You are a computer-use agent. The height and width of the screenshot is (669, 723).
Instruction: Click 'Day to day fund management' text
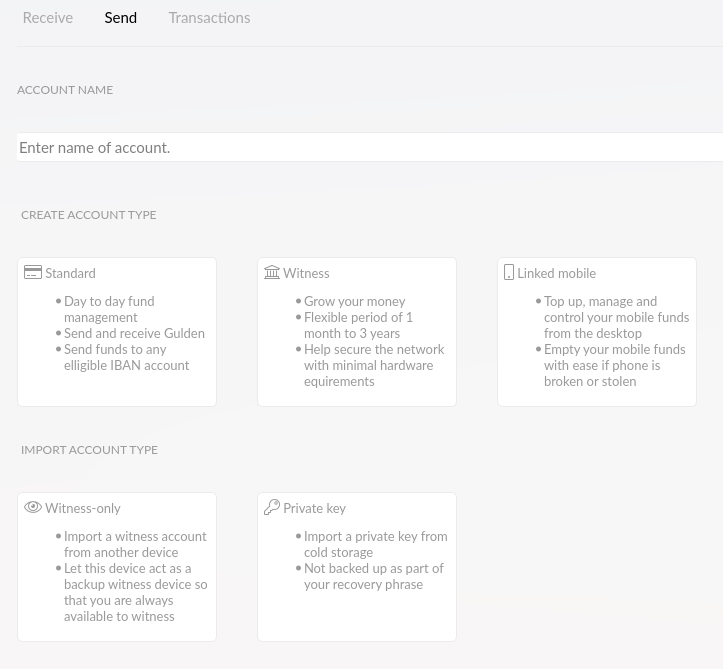click(x=109, y=309)
